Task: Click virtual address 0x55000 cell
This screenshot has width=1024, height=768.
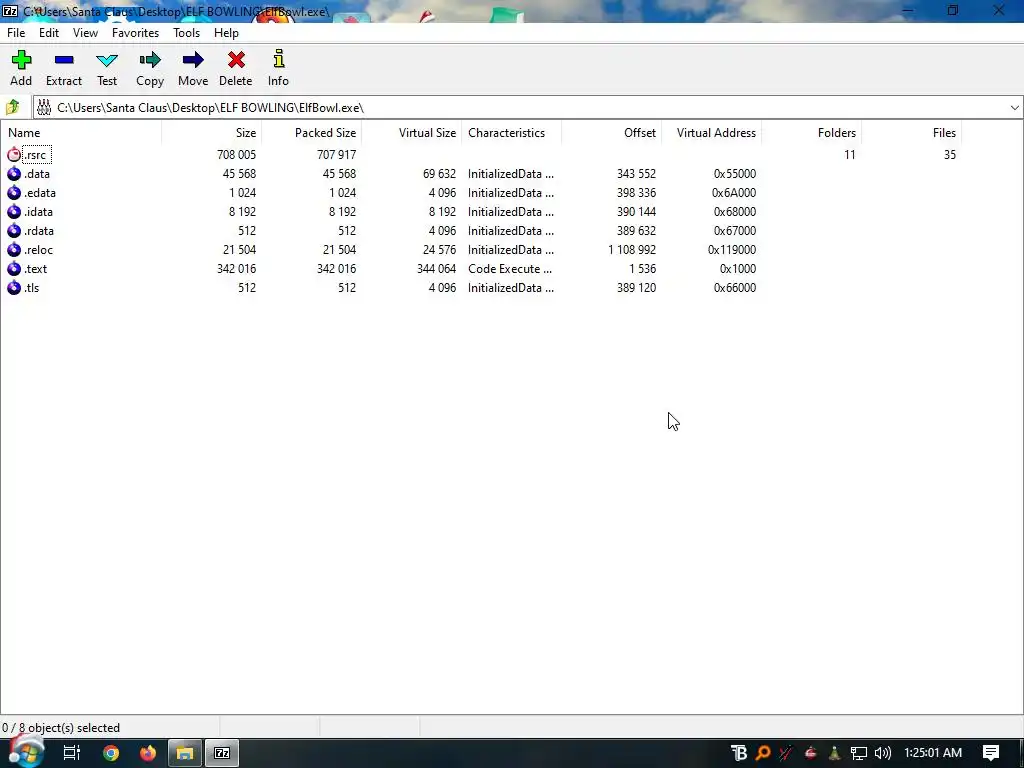Action: (x=735, y=174)
